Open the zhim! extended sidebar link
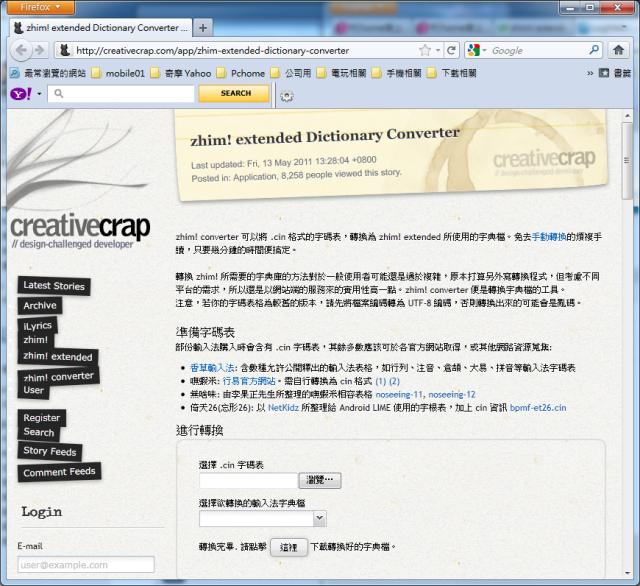640x586 pixels. pyautogui.click(x=58, y=356)
